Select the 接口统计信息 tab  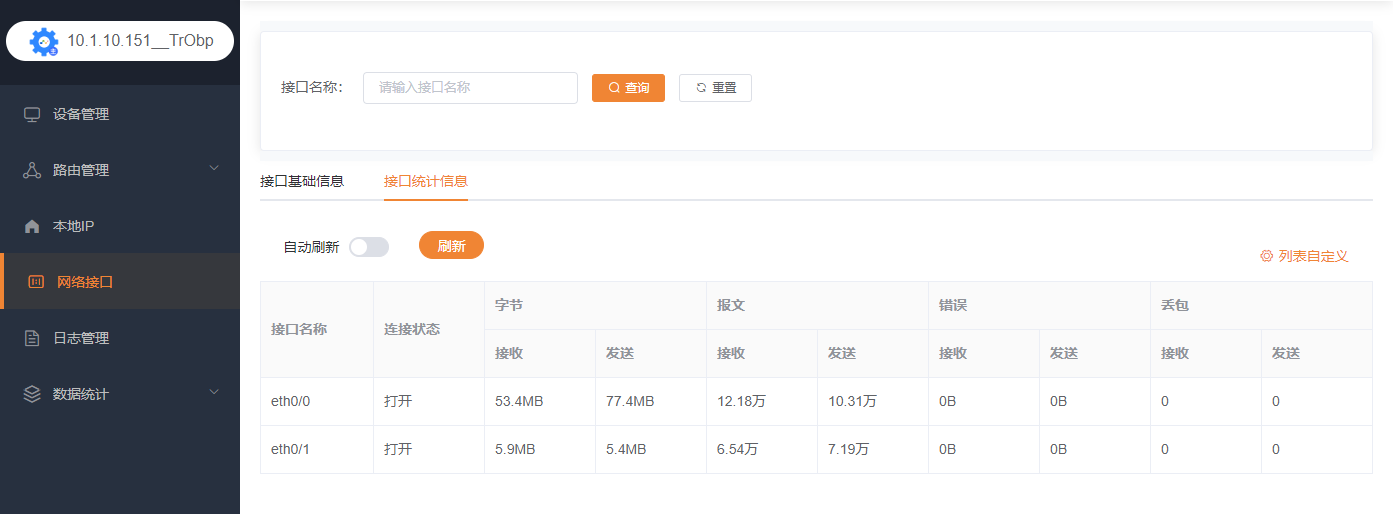point(426,181)
